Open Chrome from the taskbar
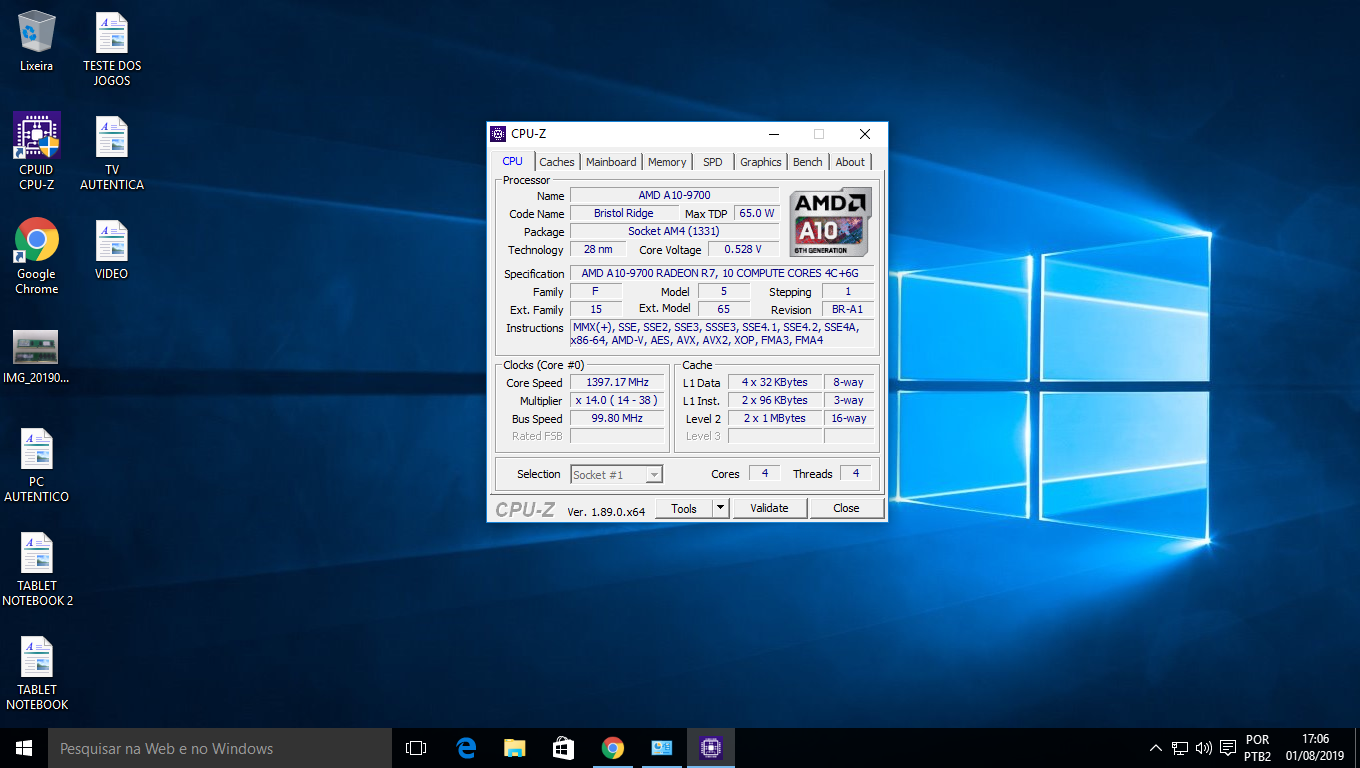The image size is (1360, 768). [x=612, y=748]
